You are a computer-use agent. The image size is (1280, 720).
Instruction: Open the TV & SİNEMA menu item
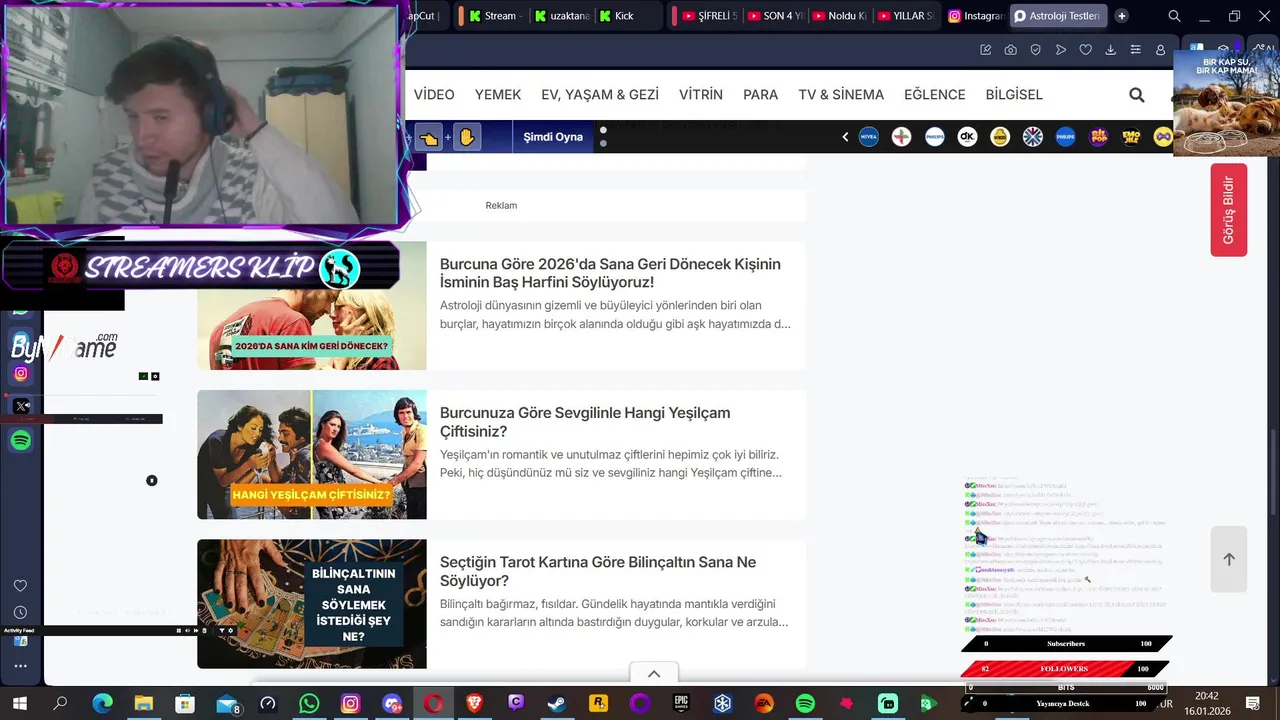(x=841, y=95)
